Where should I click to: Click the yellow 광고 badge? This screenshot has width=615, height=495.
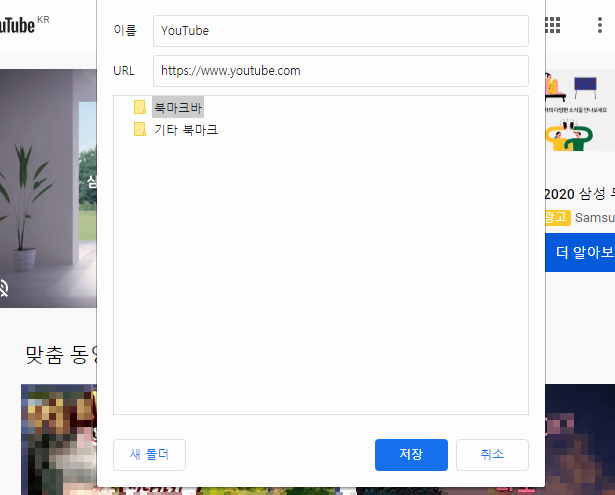click(557, 218)
